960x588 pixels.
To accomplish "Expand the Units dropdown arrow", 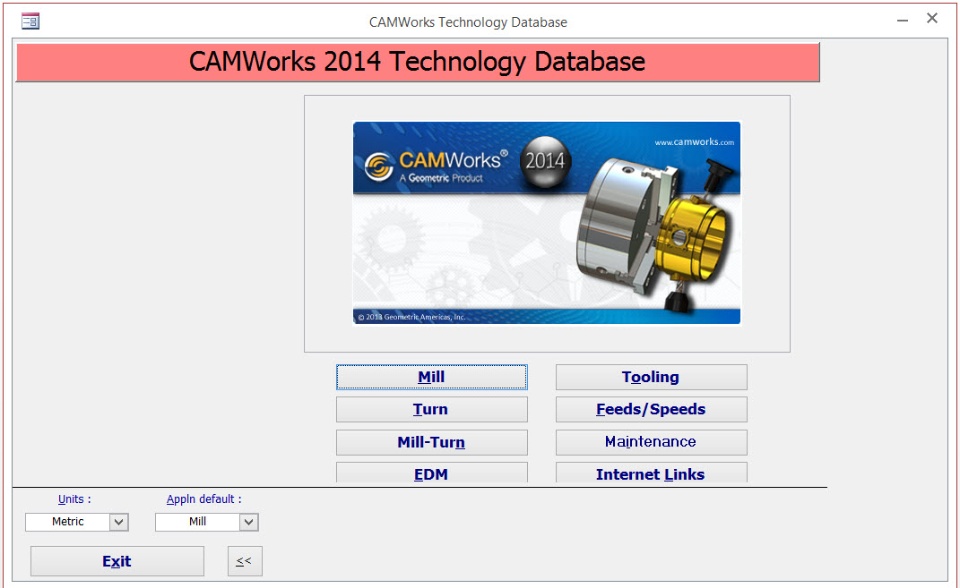I will pyautogui.click(x=119, y=522).
